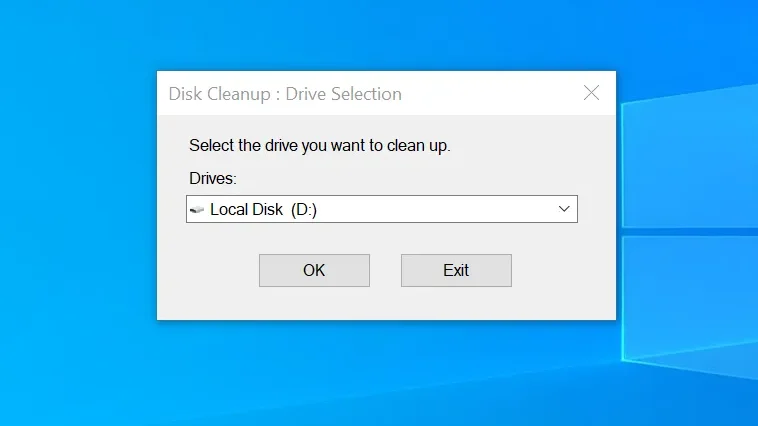
Task: Click blank dialog space between OK and Exit
Action: tap(385, 270)
